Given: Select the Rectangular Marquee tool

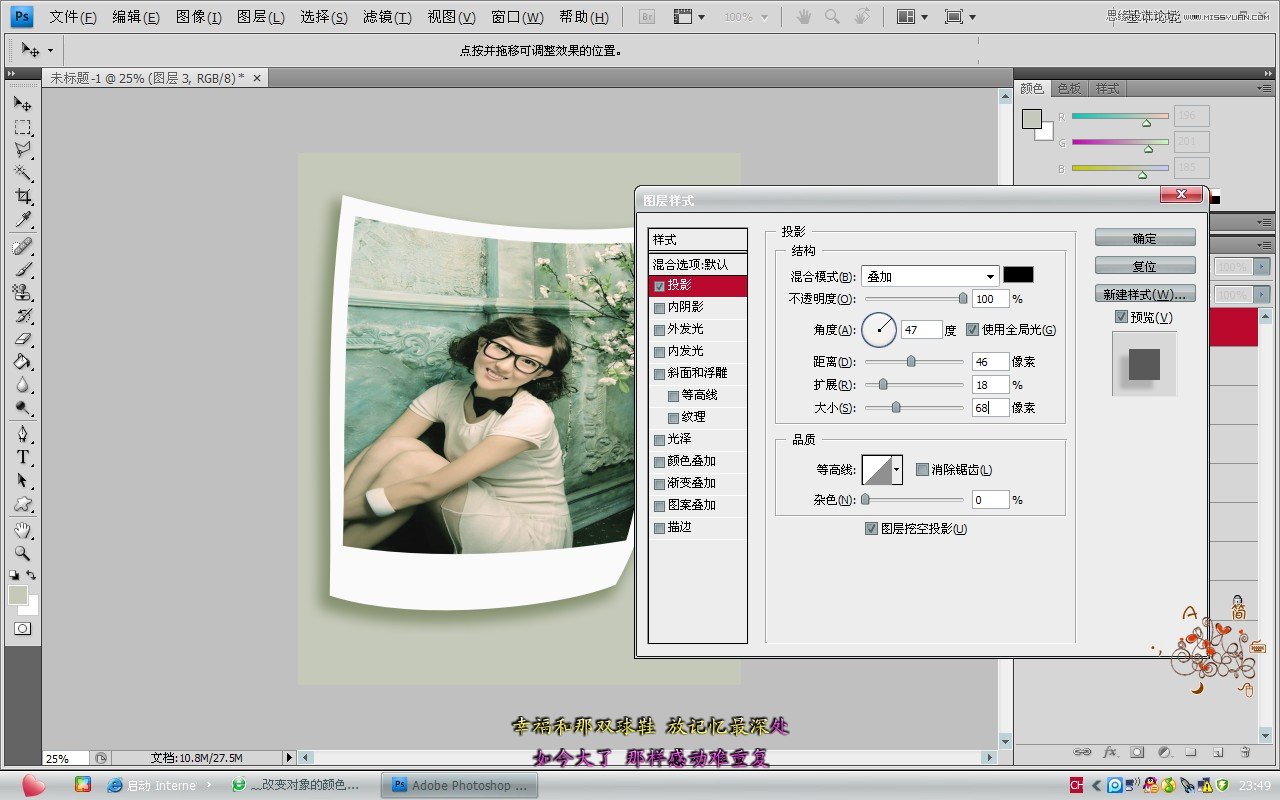Looking at the screenshot, I should 22,127.
